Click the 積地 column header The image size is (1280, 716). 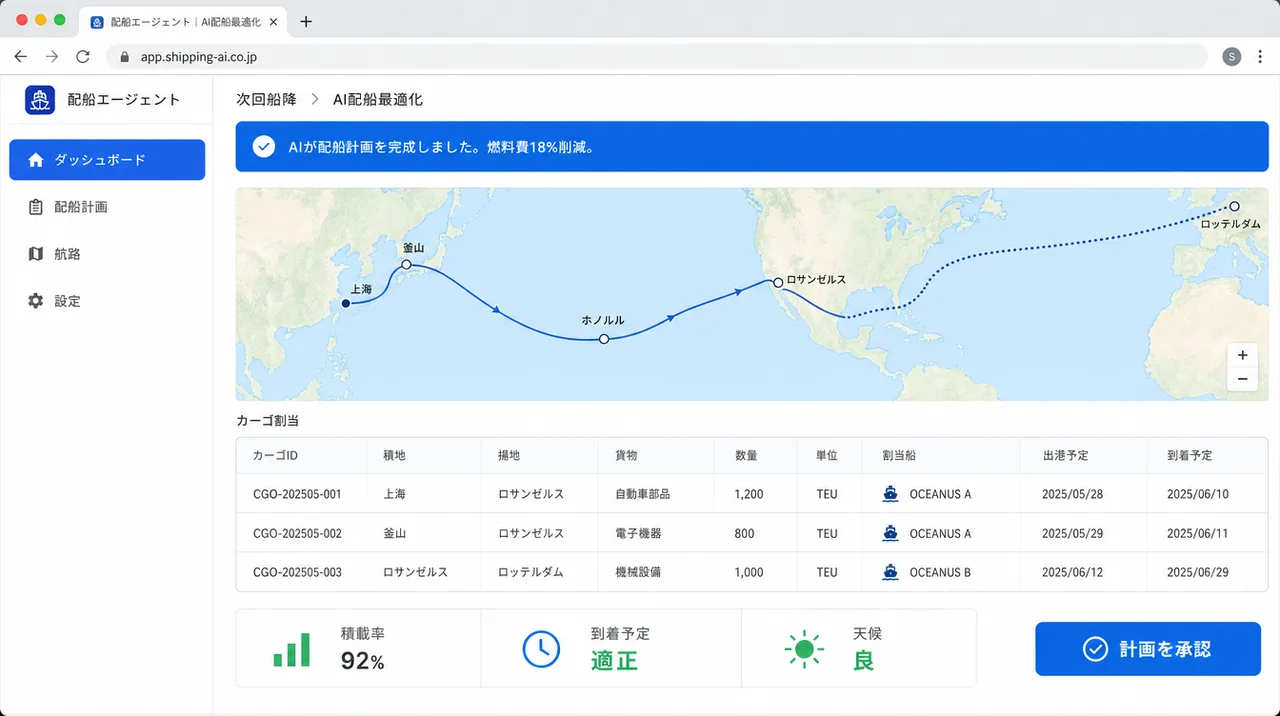tap(394, 456)
